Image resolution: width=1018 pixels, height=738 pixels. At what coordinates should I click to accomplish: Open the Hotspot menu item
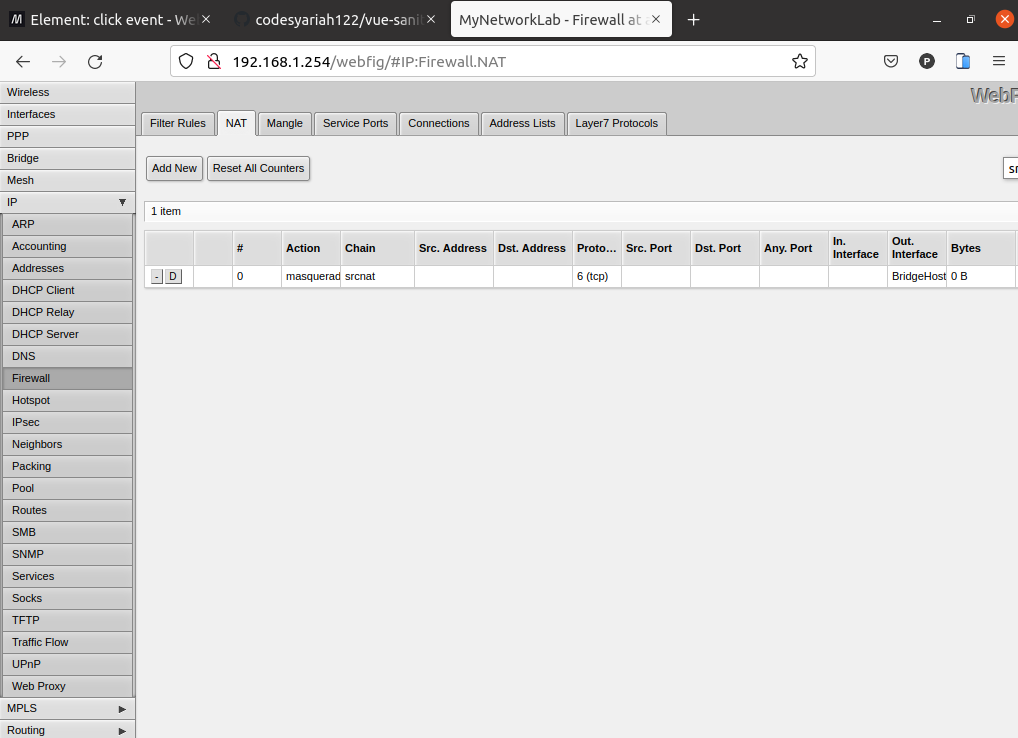[68, 400]
